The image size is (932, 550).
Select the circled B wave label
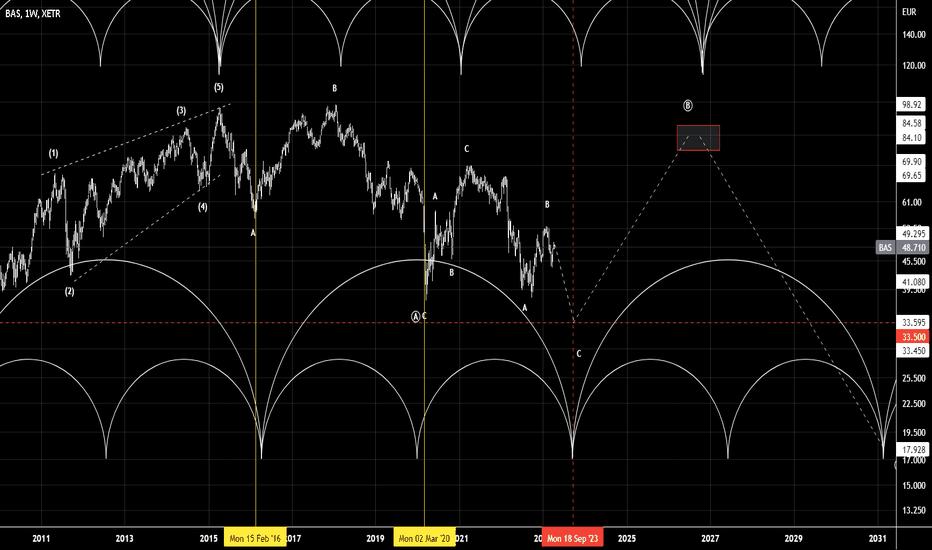pos(687,106)
